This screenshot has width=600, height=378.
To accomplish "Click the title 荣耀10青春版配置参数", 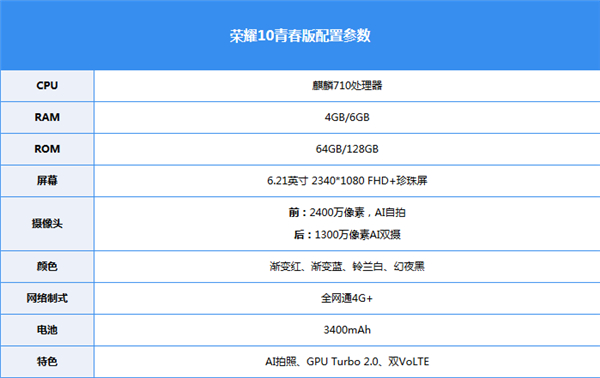I will click(x=300, y=36).
